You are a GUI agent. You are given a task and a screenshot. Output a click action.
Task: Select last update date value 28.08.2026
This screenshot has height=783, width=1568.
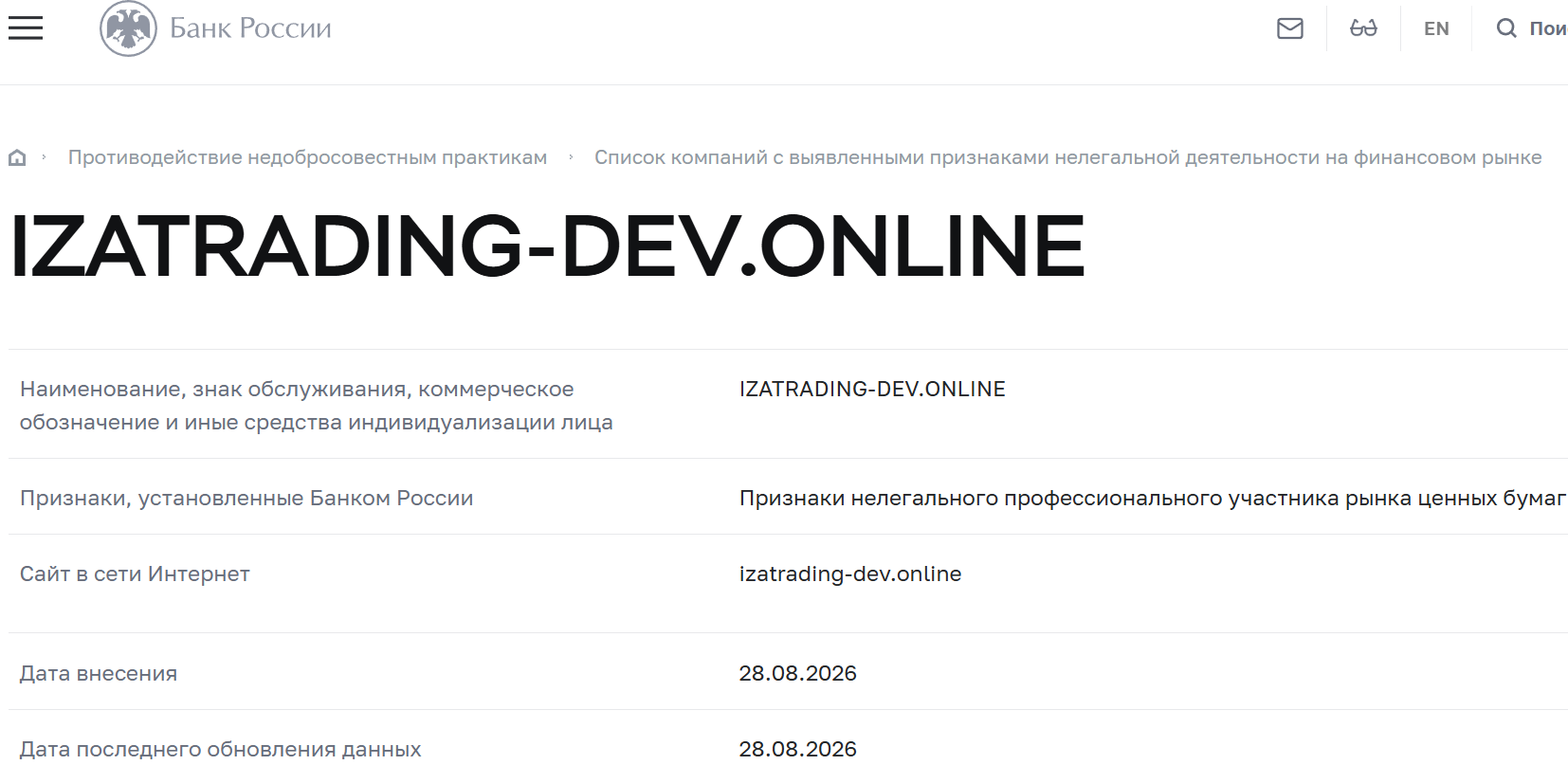(x=798, y=749)
